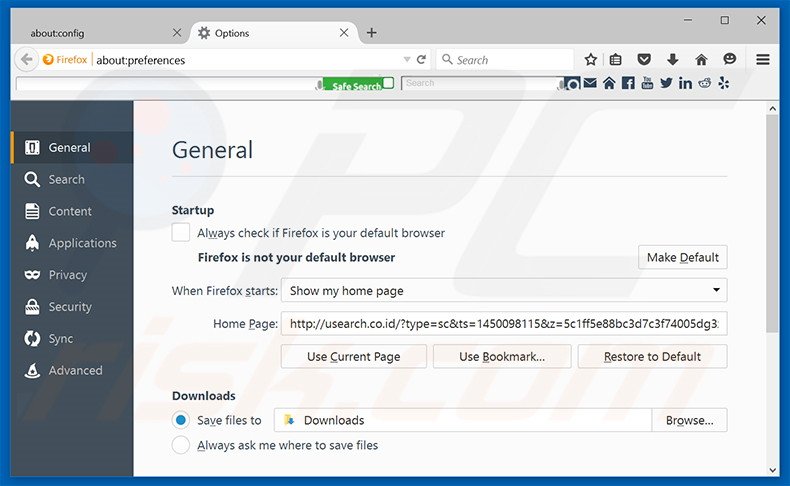This screenshot has height=486, width=790.
Task: Go to Firefox home page icon
Action: click(x=701, y=60)
